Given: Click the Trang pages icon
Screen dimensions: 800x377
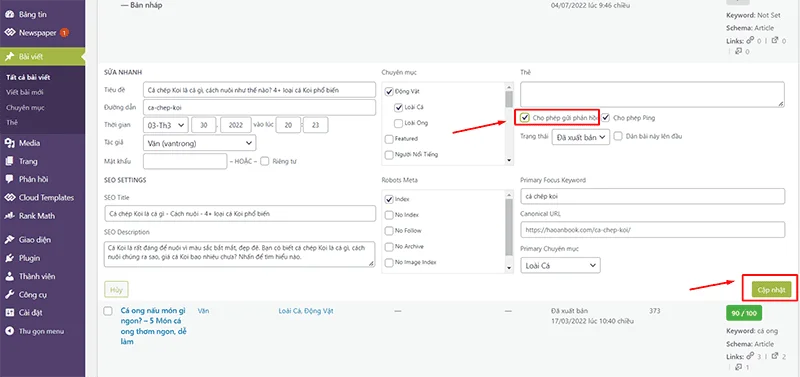Looking at the screenshot, I should coord(9,161).
